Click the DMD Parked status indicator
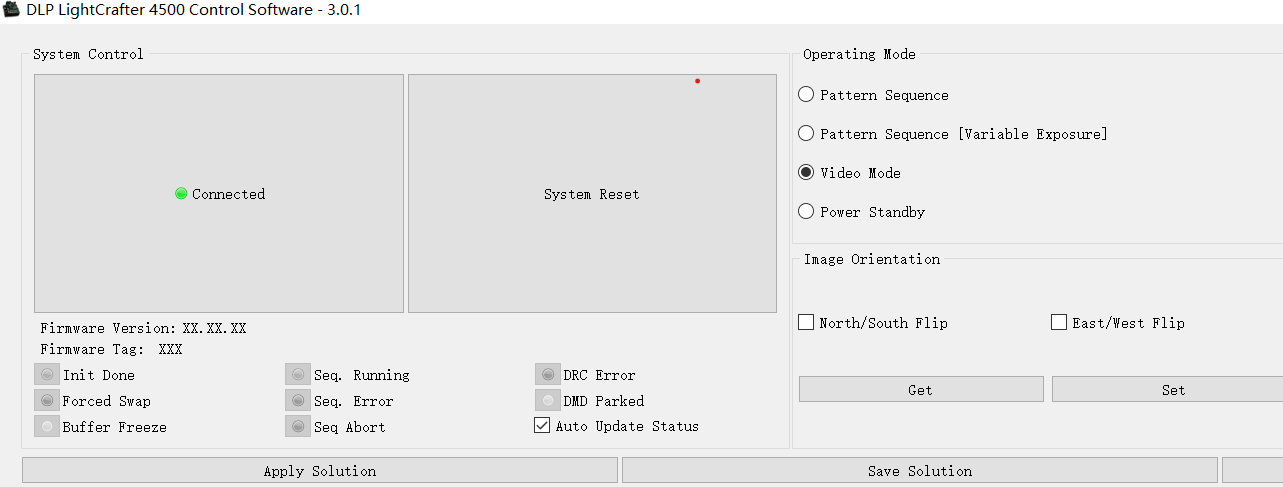 pyautogui.click(x=547, y=401)
